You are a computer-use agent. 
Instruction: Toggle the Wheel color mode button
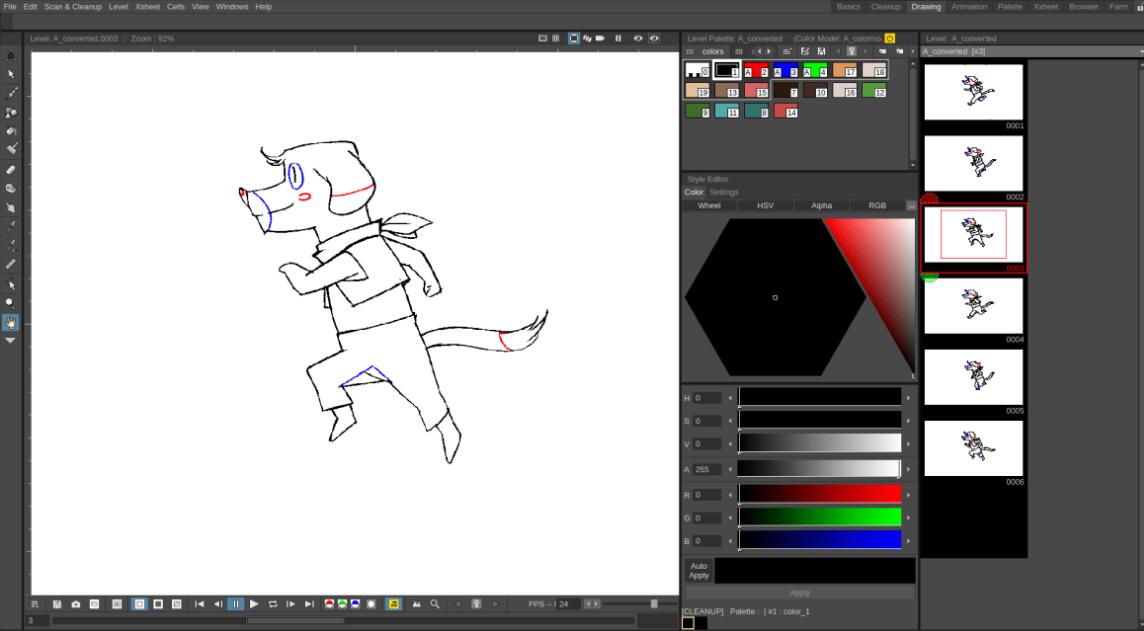pos(709,206)
